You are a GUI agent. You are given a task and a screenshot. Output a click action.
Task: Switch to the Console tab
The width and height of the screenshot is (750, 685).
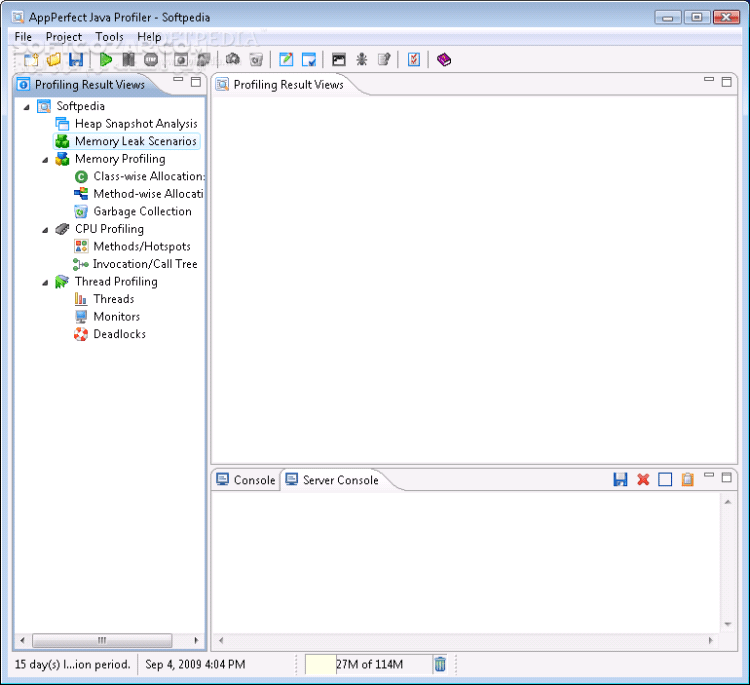245,480
